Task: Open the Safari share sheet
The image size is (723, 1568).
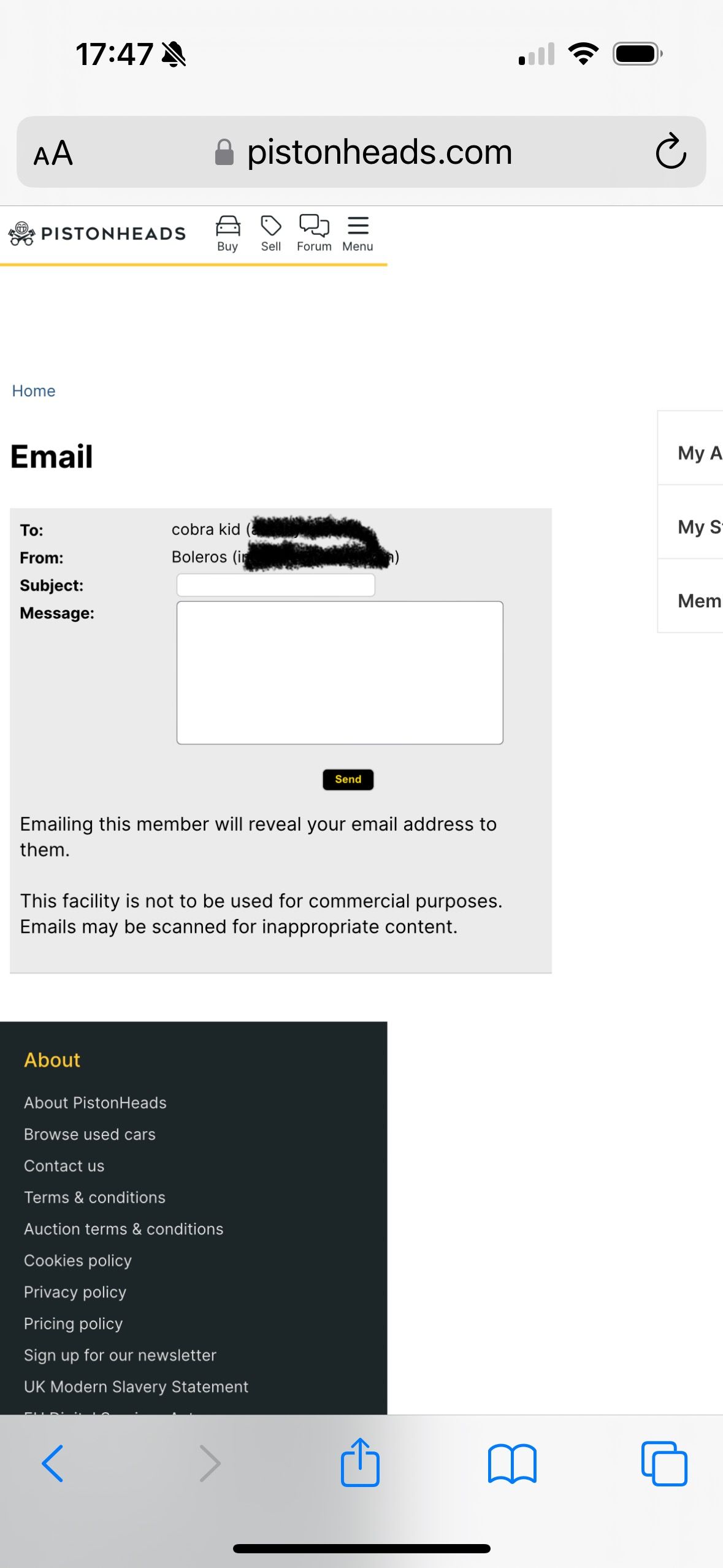Action: 360,1462
